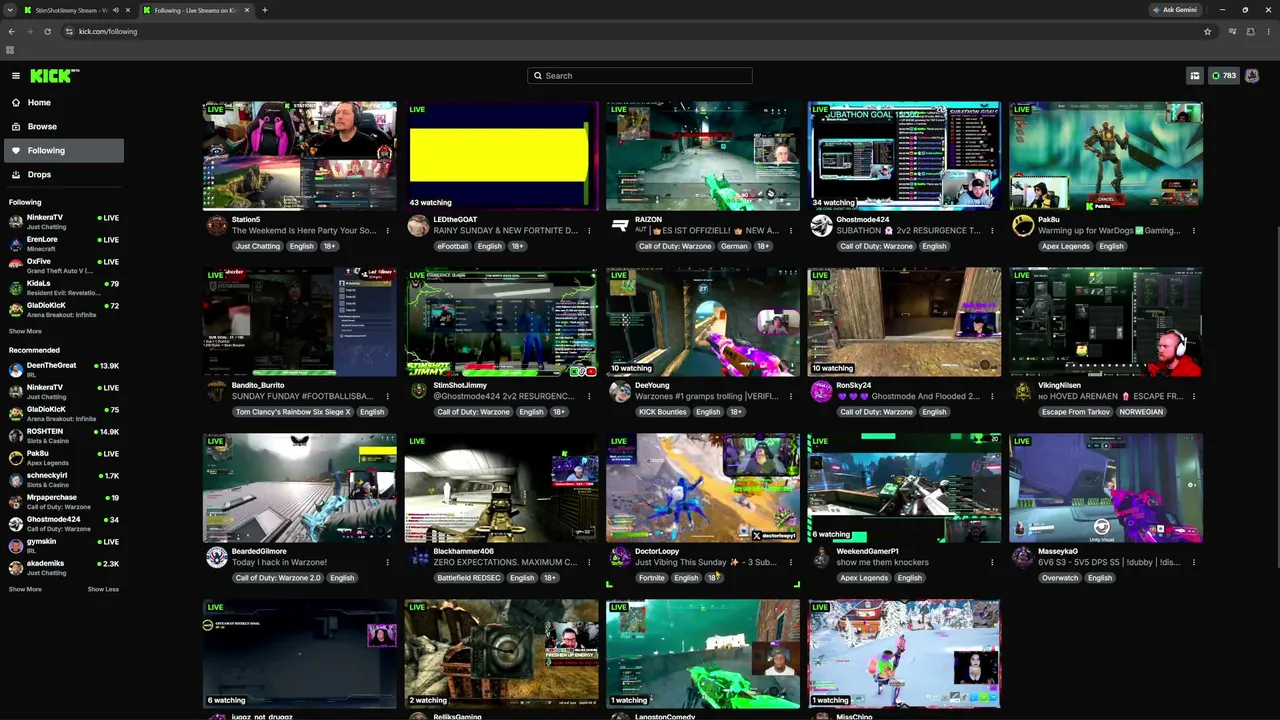This screenshot has height=720, width=1280.
Task: Open a new browser tab
Action: (x=265, y=10)
